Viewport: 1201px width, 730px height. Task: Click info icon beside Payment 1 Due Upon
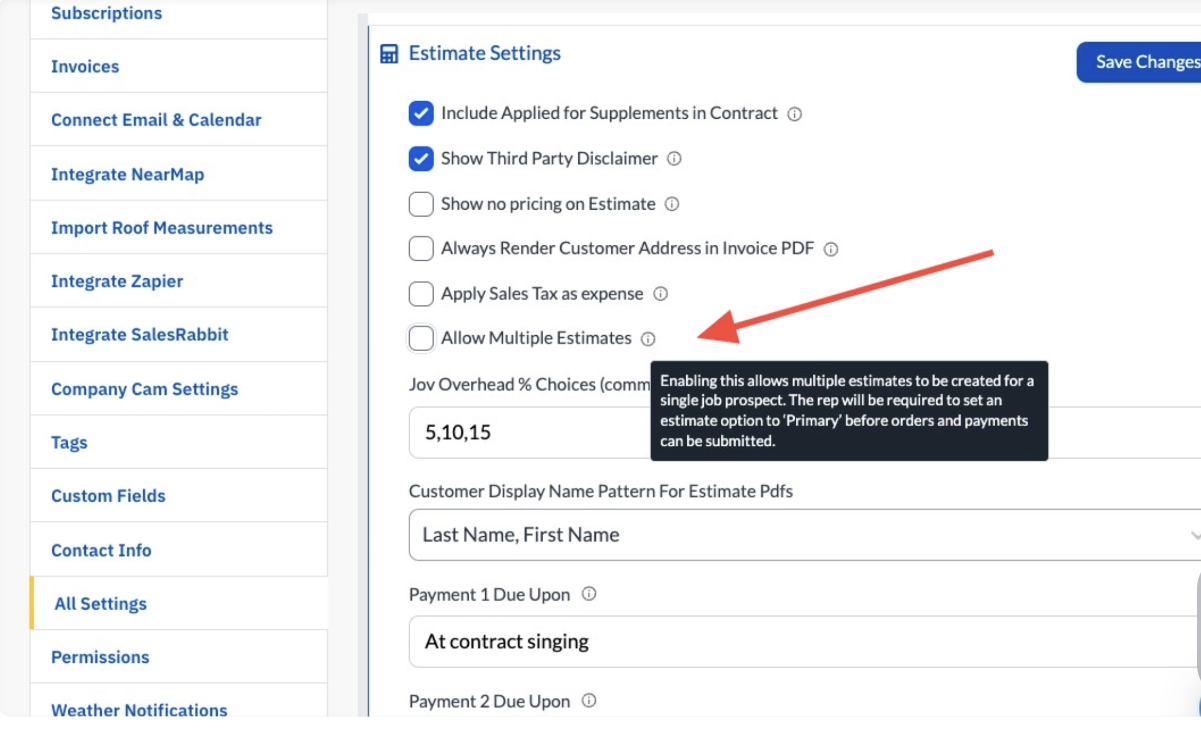589,594
